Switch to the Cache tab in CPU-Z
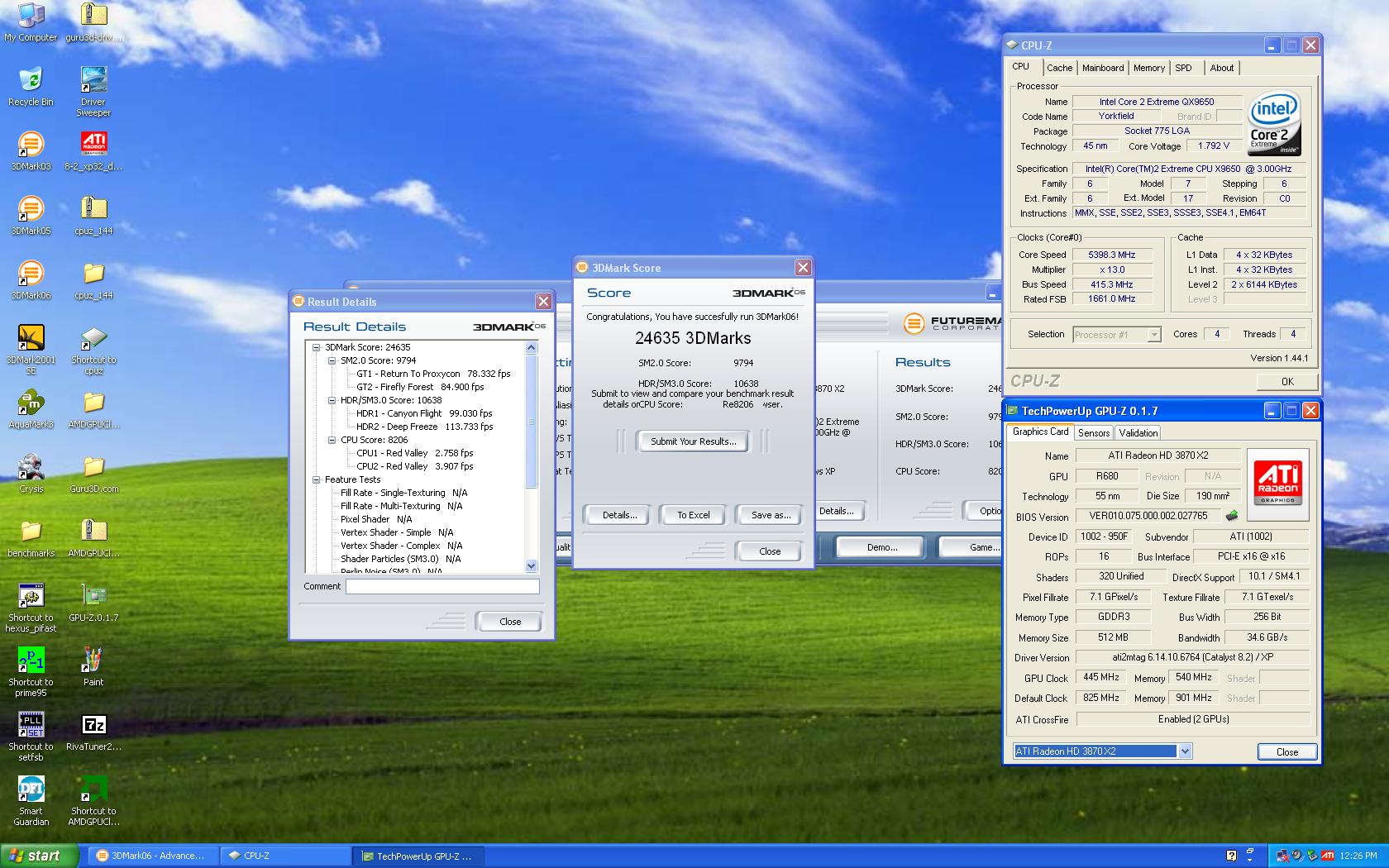The image size is (1389, 868). pos(1059,68)
